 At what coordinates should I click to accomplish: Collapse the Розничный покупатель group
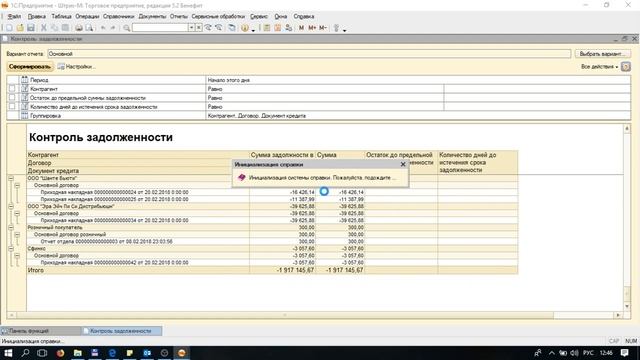11,227
